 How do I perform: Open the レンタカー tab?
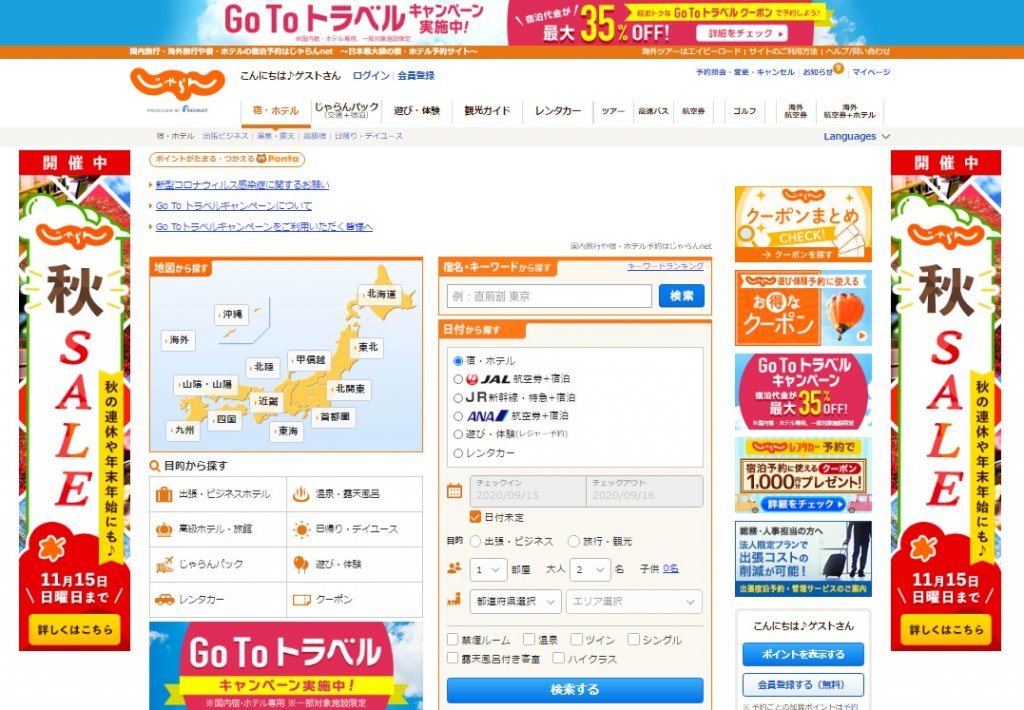[558, 110]
